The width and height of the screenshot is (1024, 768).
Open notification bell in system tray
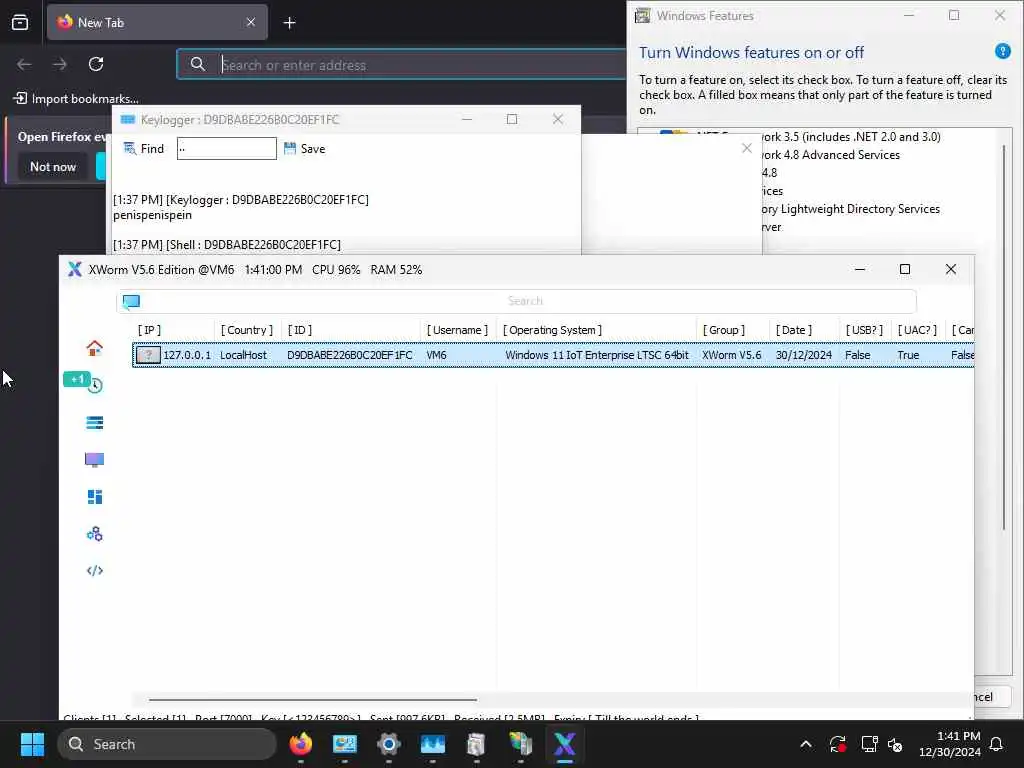(x=996, y=744)
